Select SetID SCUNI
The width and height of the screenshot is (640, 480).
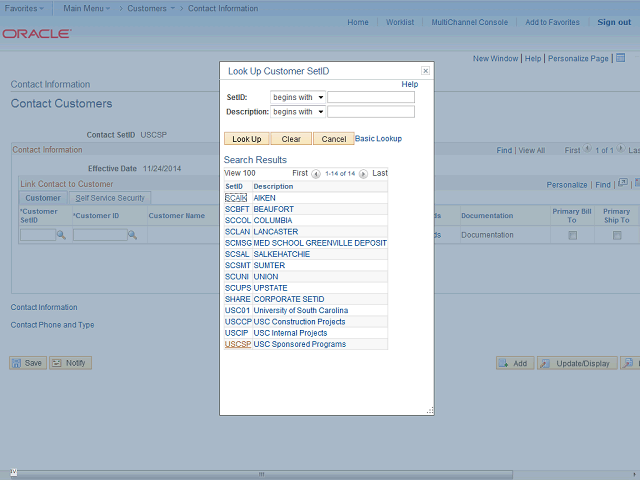237,276
